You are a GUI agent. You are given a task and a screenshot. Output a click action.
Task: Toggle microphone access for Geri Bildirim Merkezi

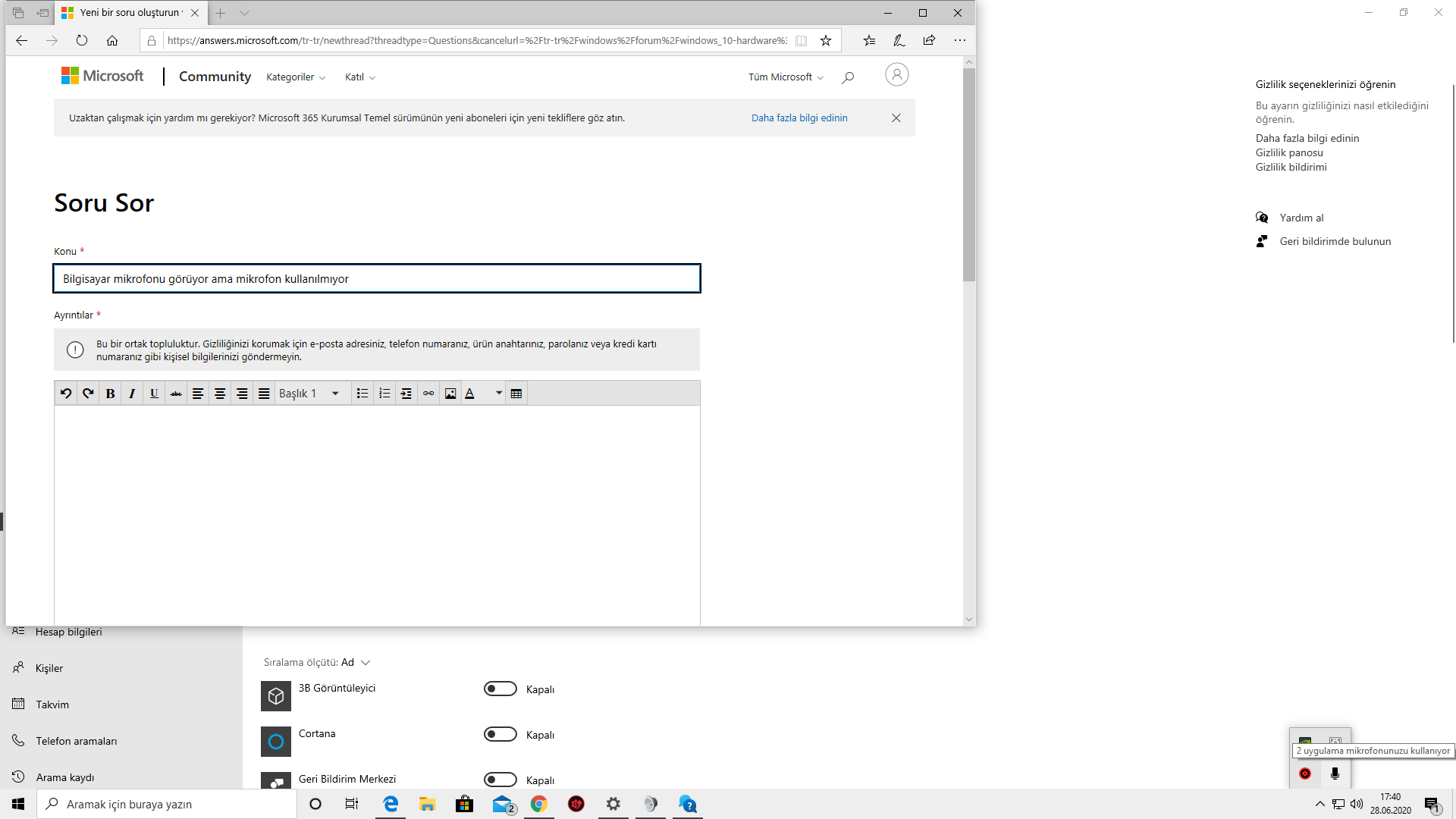[x=500, y=780]
